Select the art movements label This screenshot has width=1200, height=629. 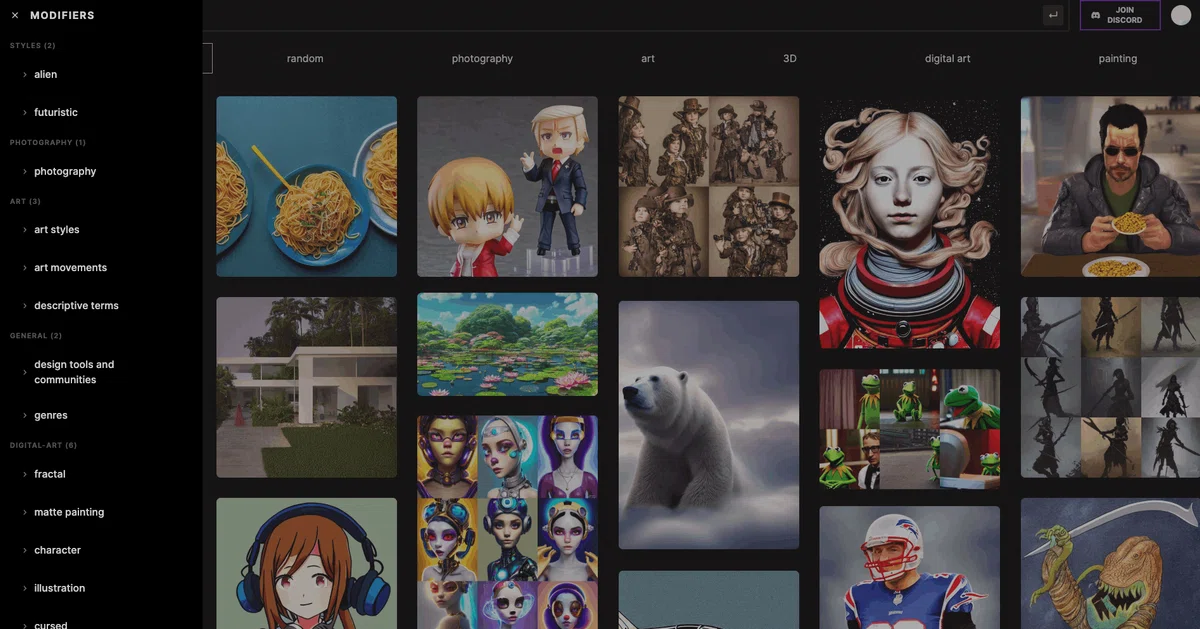[x=70, y=268]
